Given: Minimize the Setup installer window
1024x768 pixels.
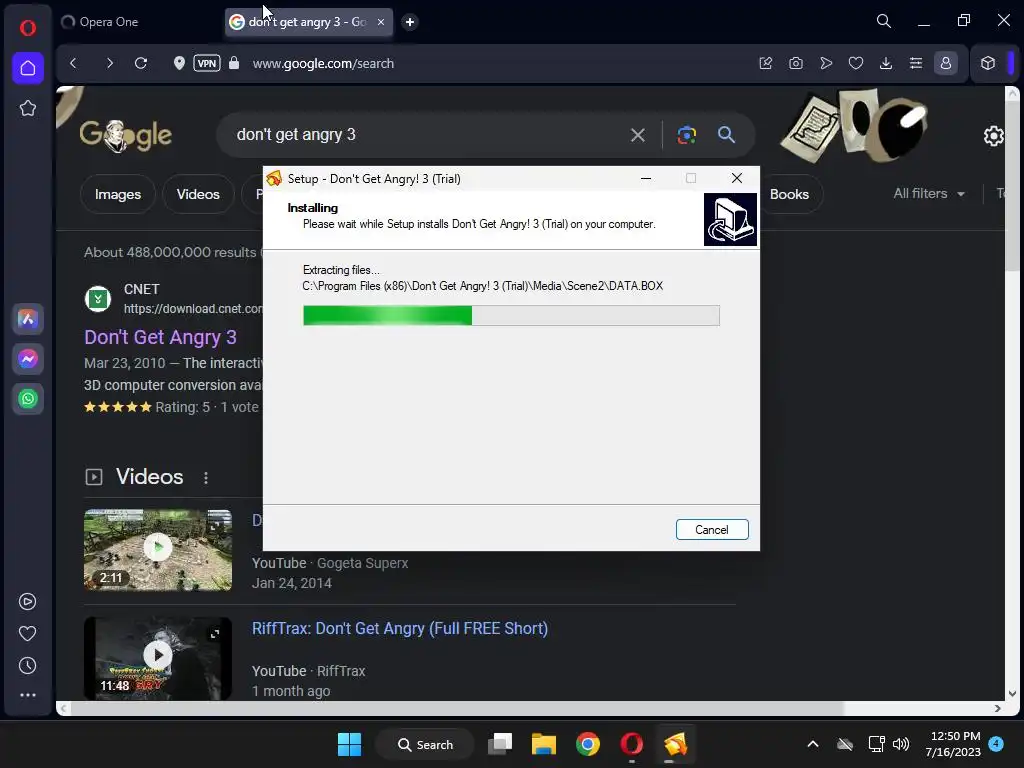Looking at the screenshot, I should click(646, 178).
